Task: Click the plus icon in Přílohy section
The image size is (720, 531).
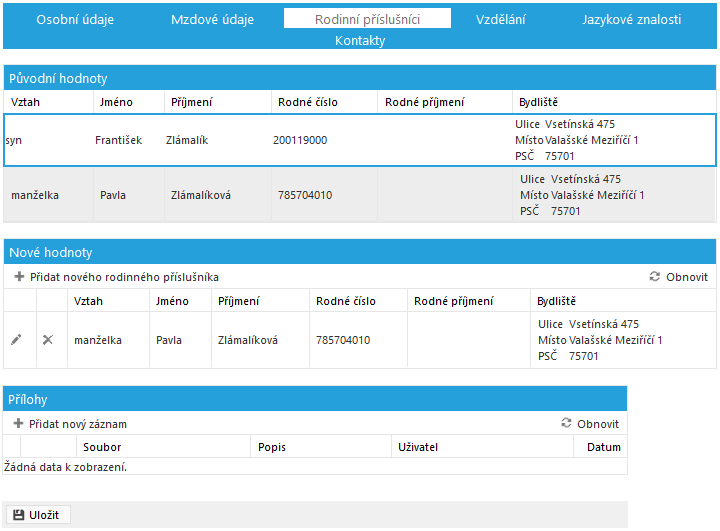Action: click(18, 424)
